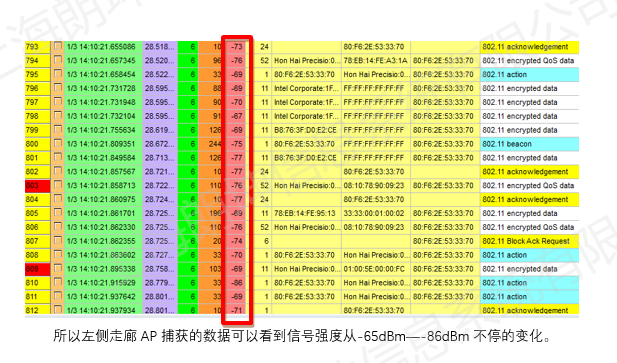Tick the checkbox in packet row 793
This screenshot has width=617, height=363.
click(58, 46)
